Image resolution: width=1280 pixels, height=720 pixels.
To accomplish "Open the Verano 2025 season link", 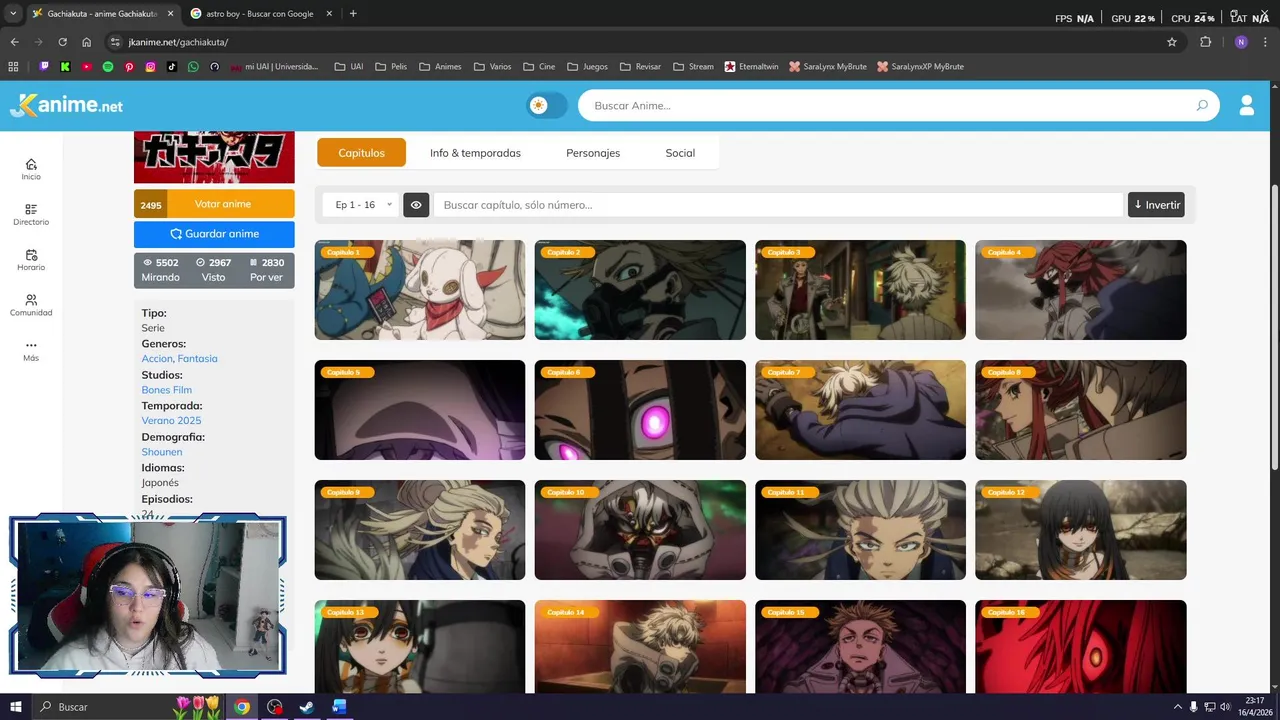I will pos(171,421).
